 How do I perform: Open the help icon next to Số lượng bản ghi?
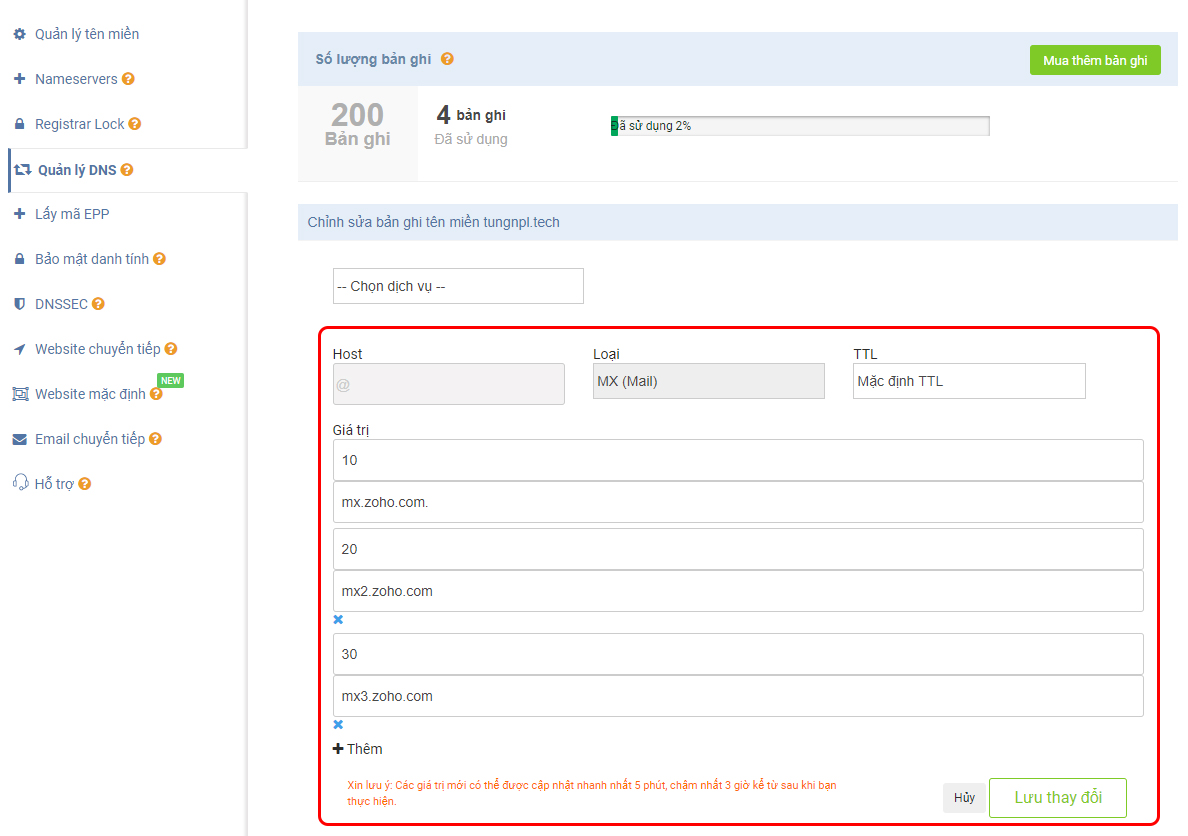447,59
